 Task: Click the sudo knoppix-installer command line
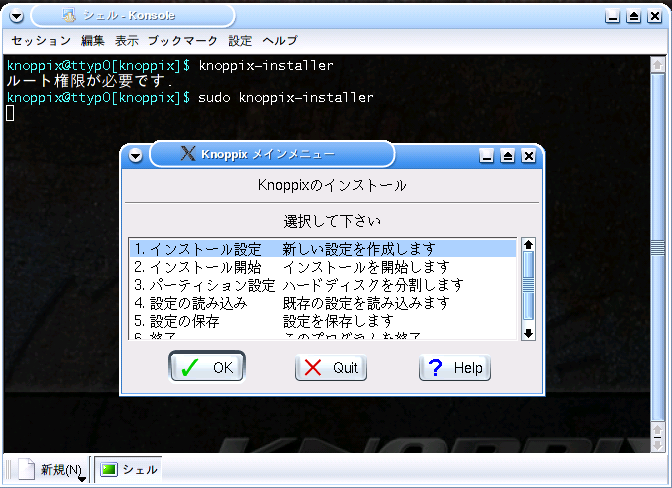(285, 98)
